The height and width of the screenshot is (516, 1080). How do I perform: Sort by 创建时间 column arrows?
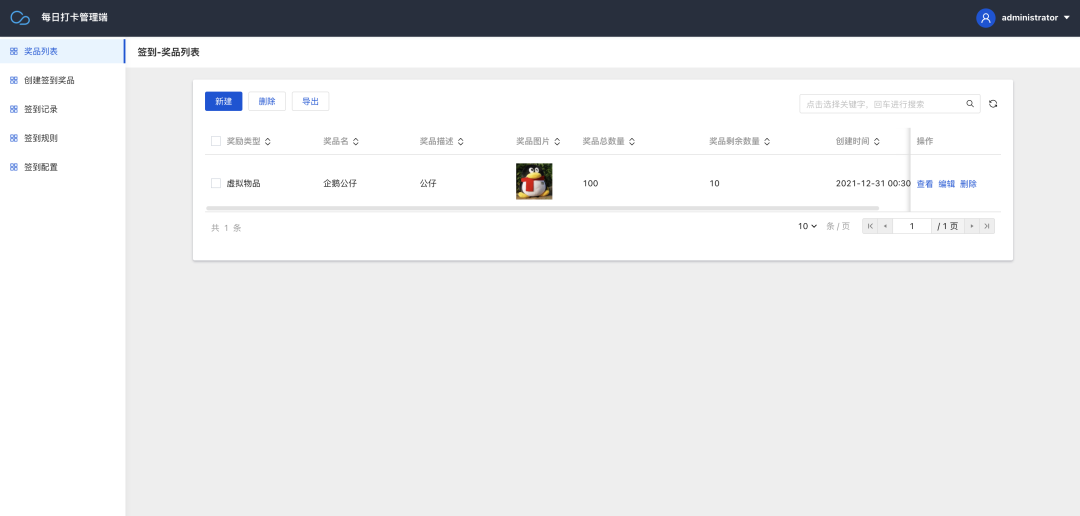(x=877, y=141)
